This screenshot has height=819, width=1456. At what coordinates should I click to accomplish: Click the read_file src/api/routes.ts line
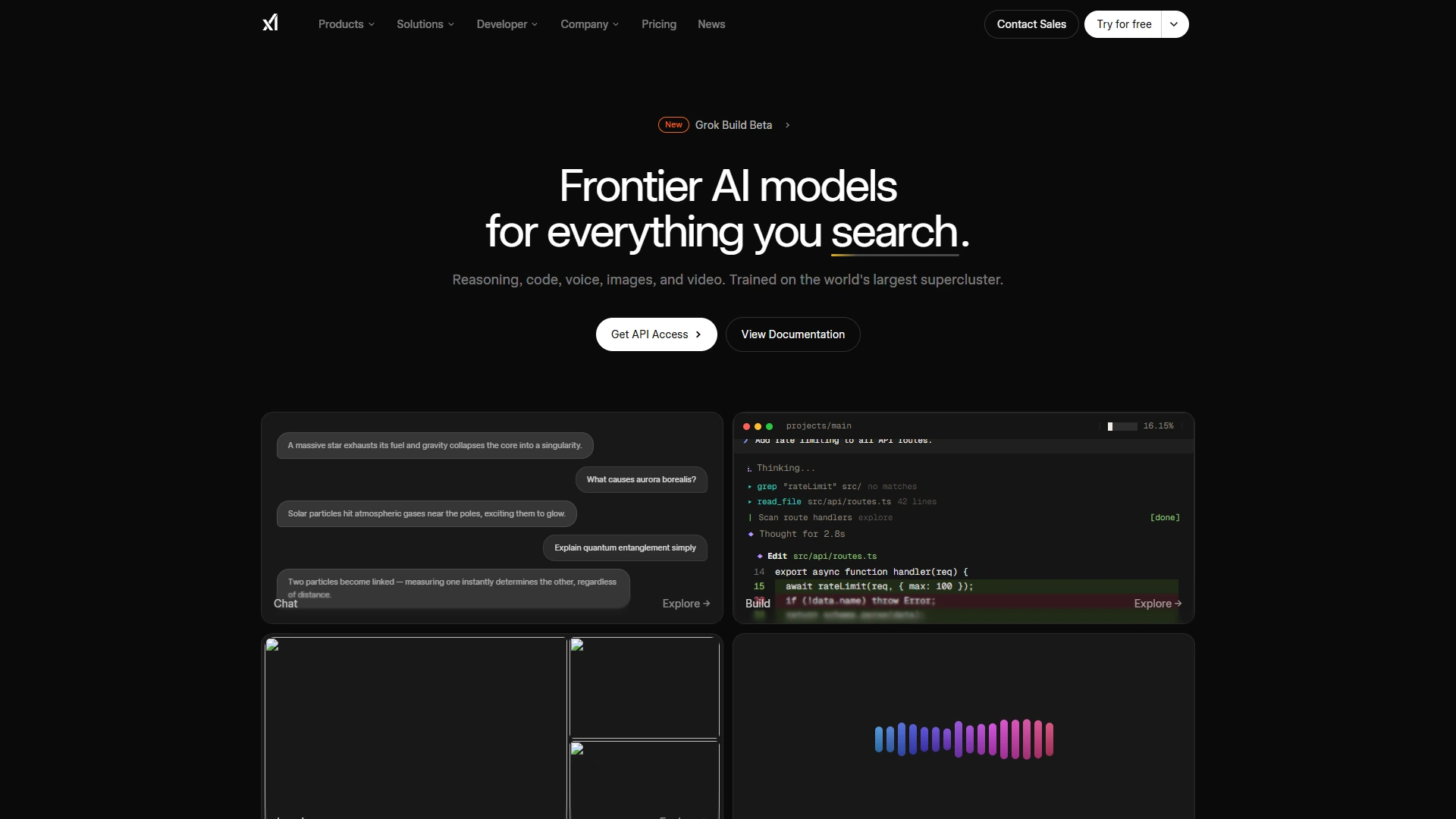coord(842,502)
